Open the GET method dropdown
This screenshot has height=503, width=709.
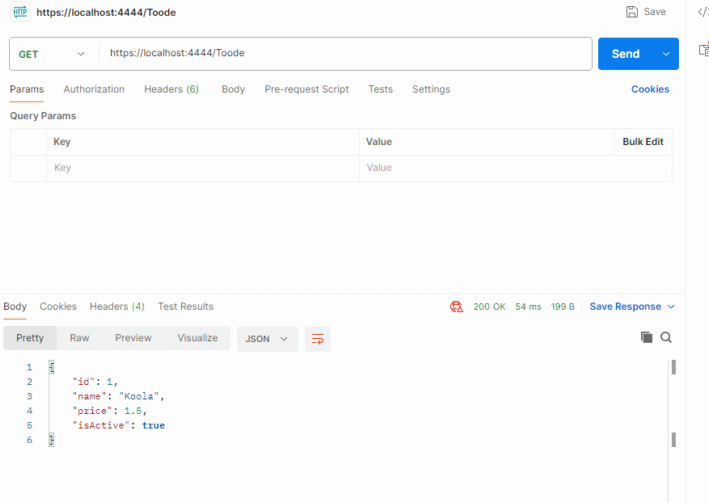point(54,54)
